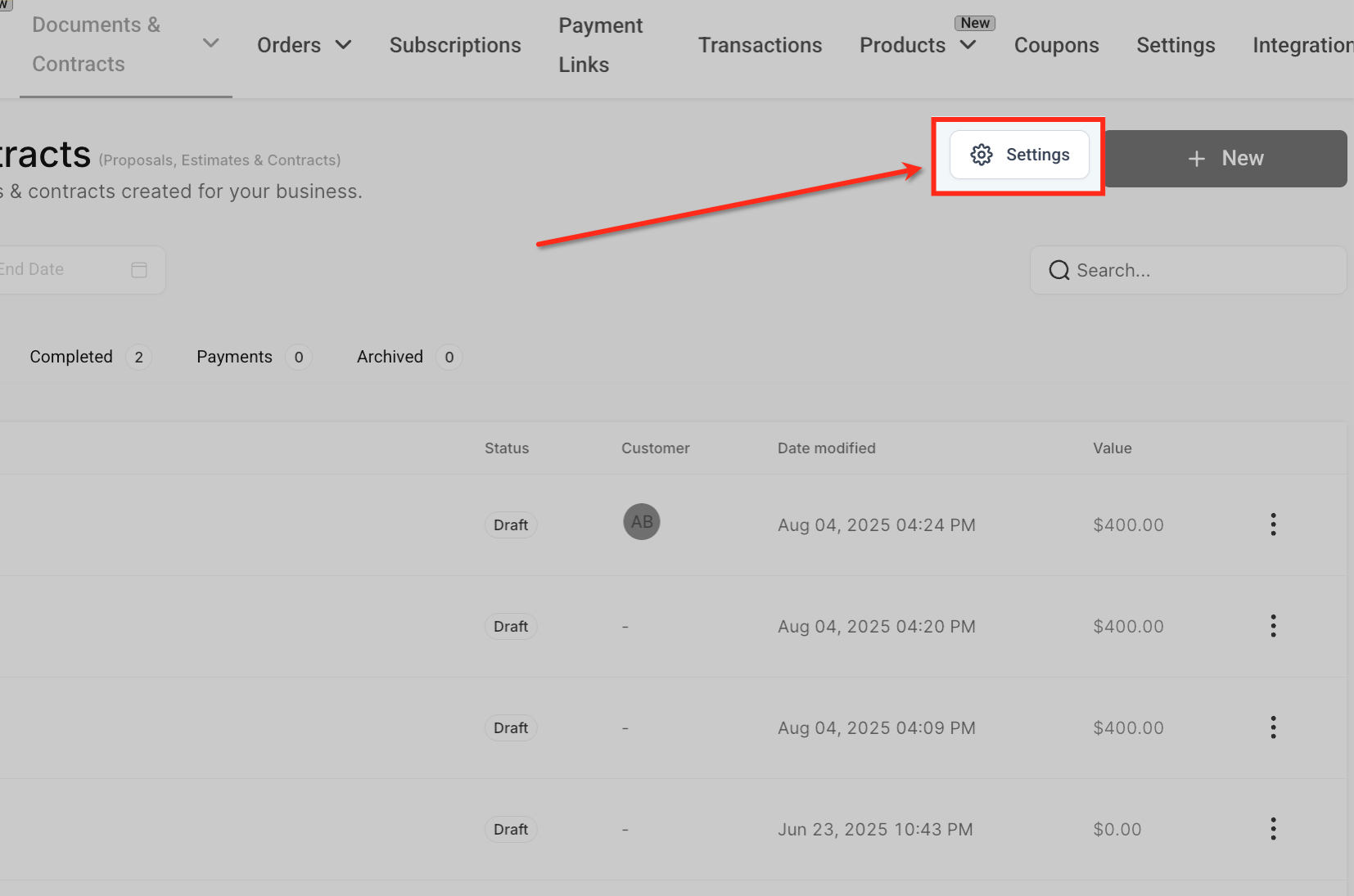Click the Value column header
1354x896 pixels.
(x=1113, y=448)
